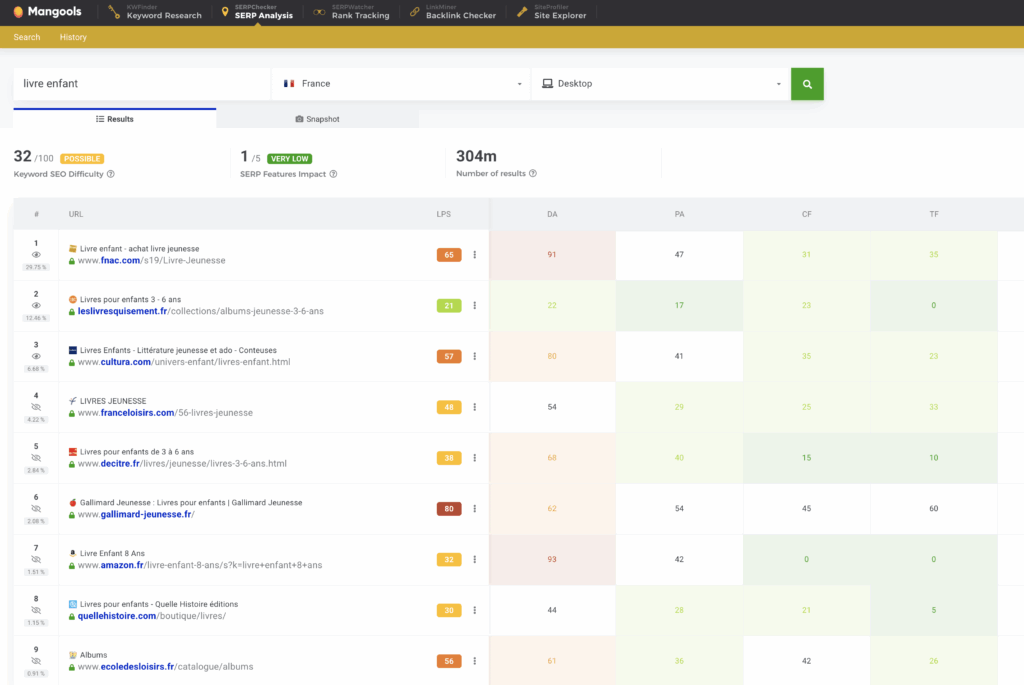Image resolution: width=1024 pixels, height=685 pixels.
Task: Open the Desktop device dropdown
Action: (x=661, y=84)
